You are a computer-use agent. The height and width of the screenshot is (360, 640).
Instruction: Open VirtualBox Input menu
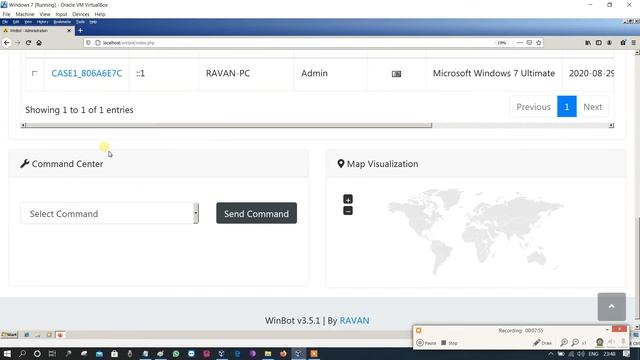(x=61, y=14)
